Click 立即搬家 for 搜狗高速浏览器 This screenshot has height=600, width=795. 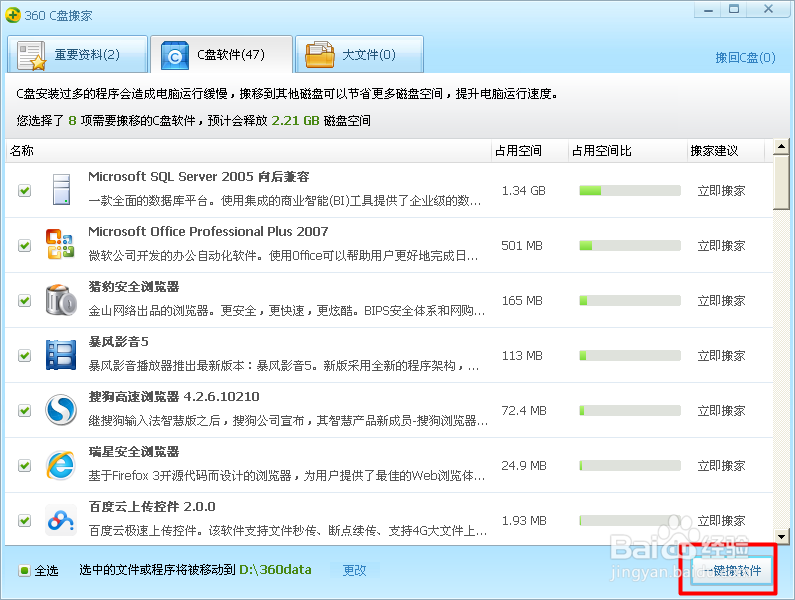(721, 410)
